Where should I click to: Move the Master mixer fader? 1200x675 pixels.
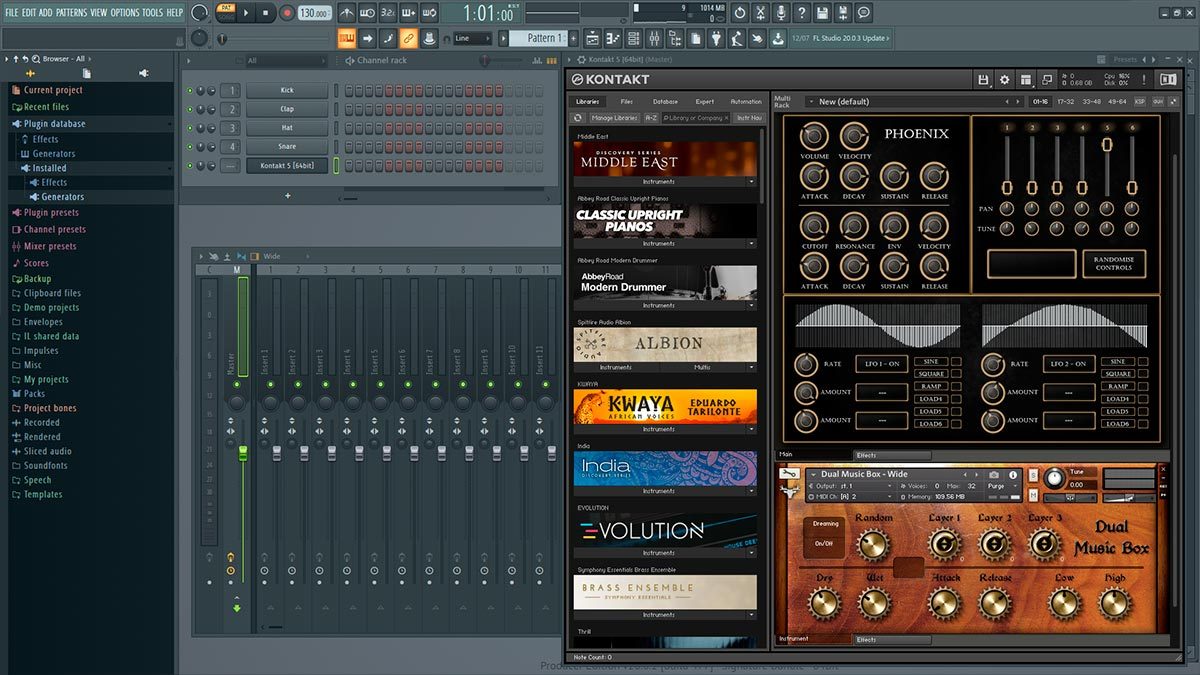point(242,454)
